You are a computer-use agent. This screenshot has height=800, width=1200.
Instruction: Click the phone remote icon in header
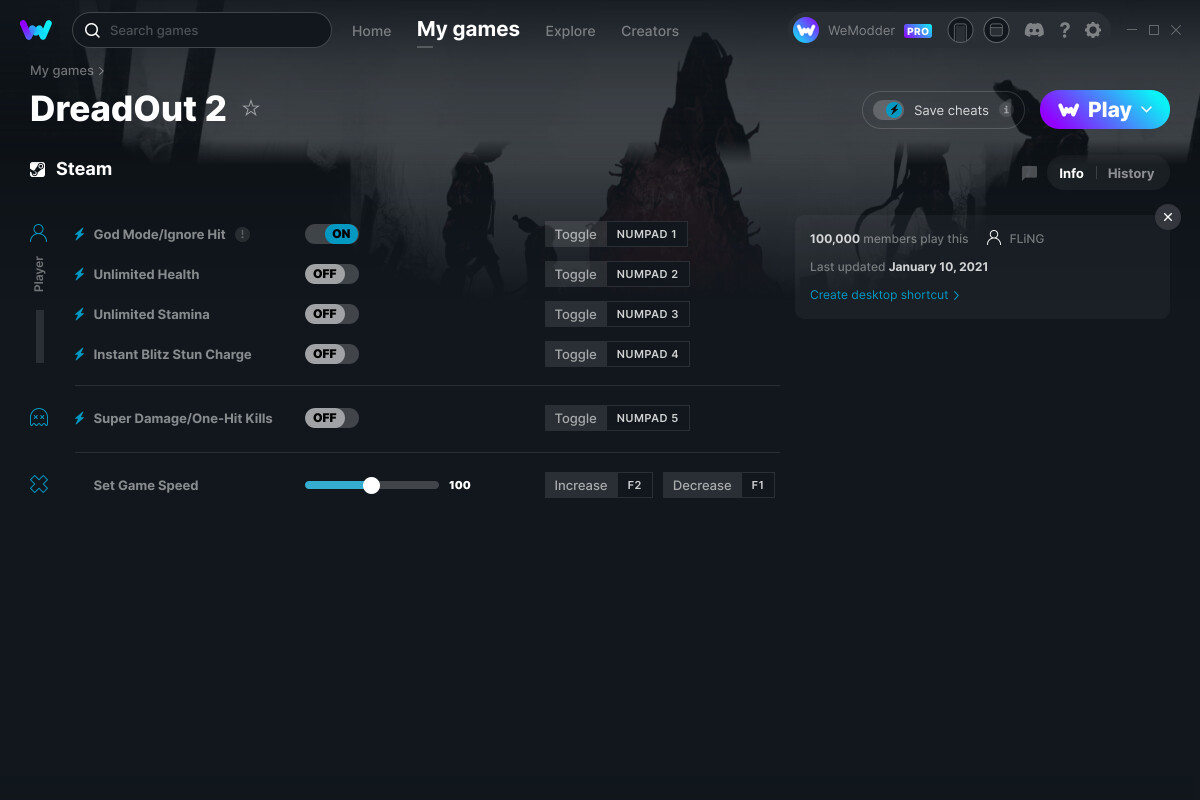[960, 30]
